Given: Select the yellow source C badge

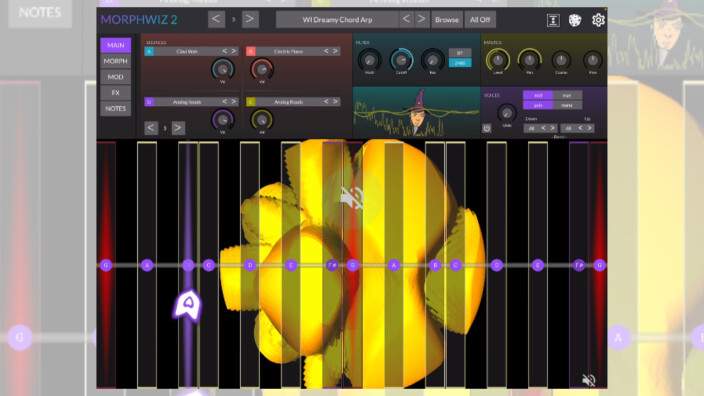Looking at the screenshot, I should click(251, 102).
